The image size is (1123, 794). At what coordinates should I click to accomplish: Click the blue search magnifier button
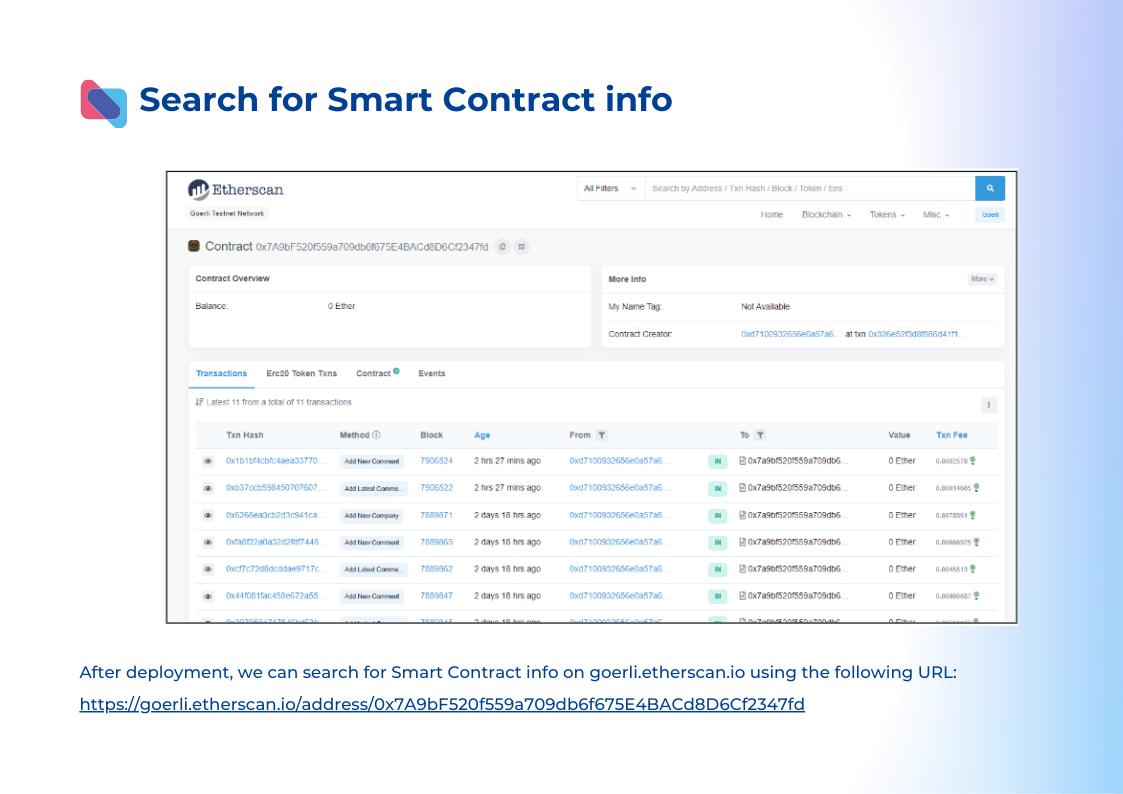point(989,188)
